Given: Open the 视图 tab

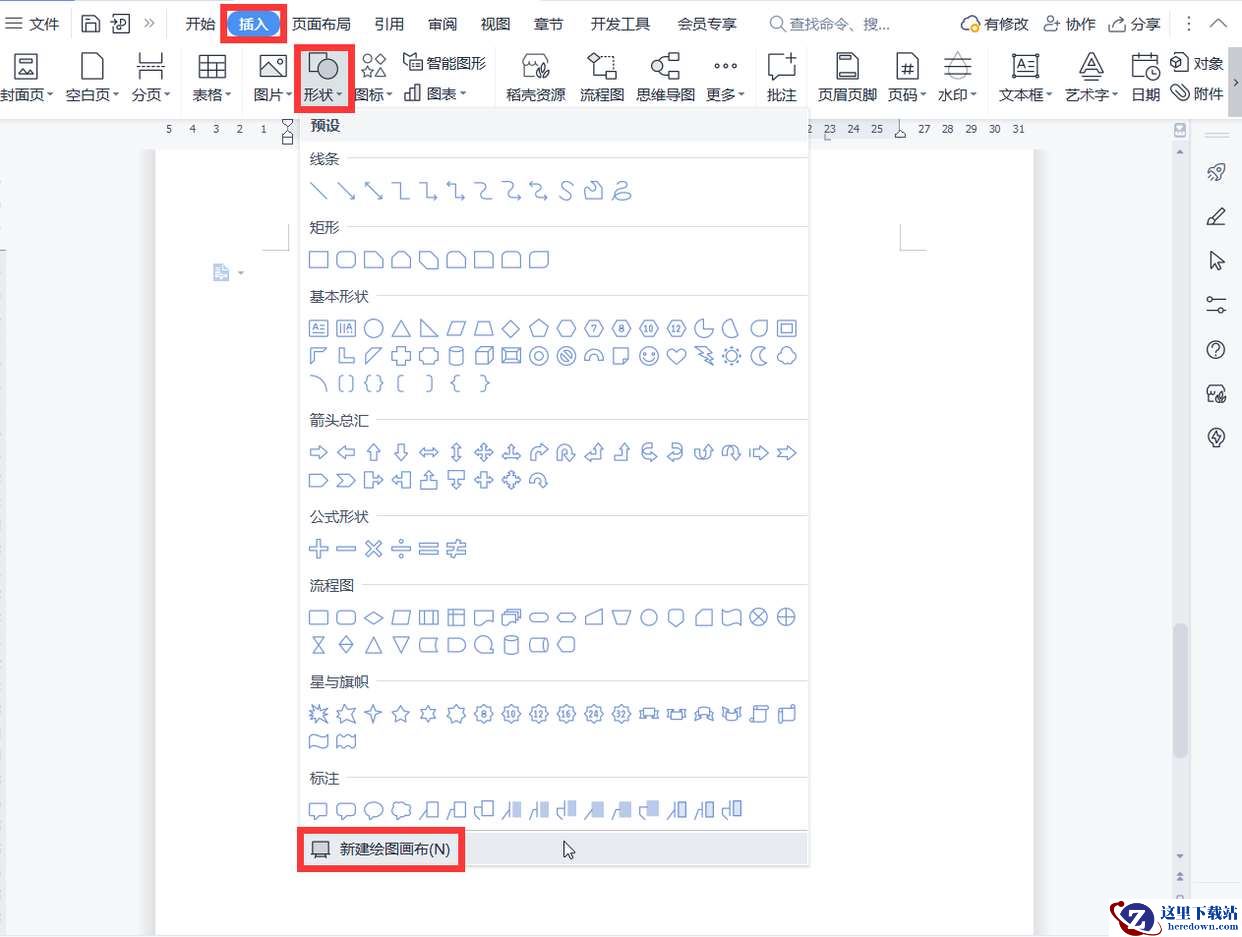Looking at the screenshot, I should pos(495,24).
